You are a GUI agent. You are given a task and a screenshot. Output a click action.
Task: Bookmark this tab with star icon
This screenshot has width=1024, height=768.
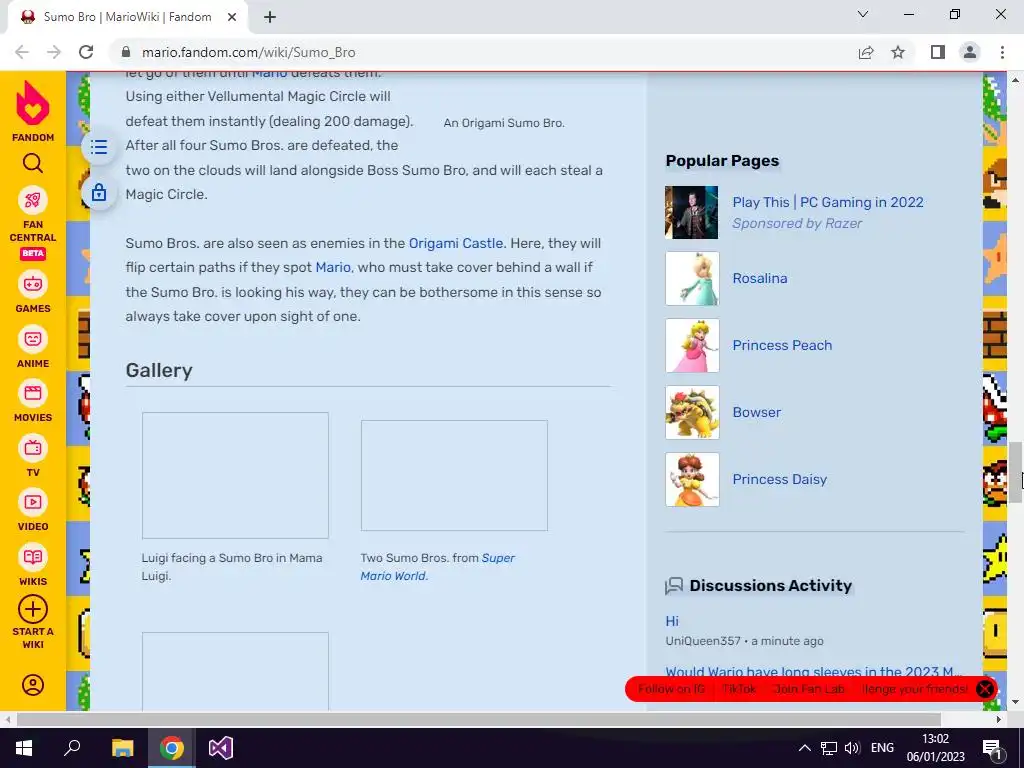[898, 52]
